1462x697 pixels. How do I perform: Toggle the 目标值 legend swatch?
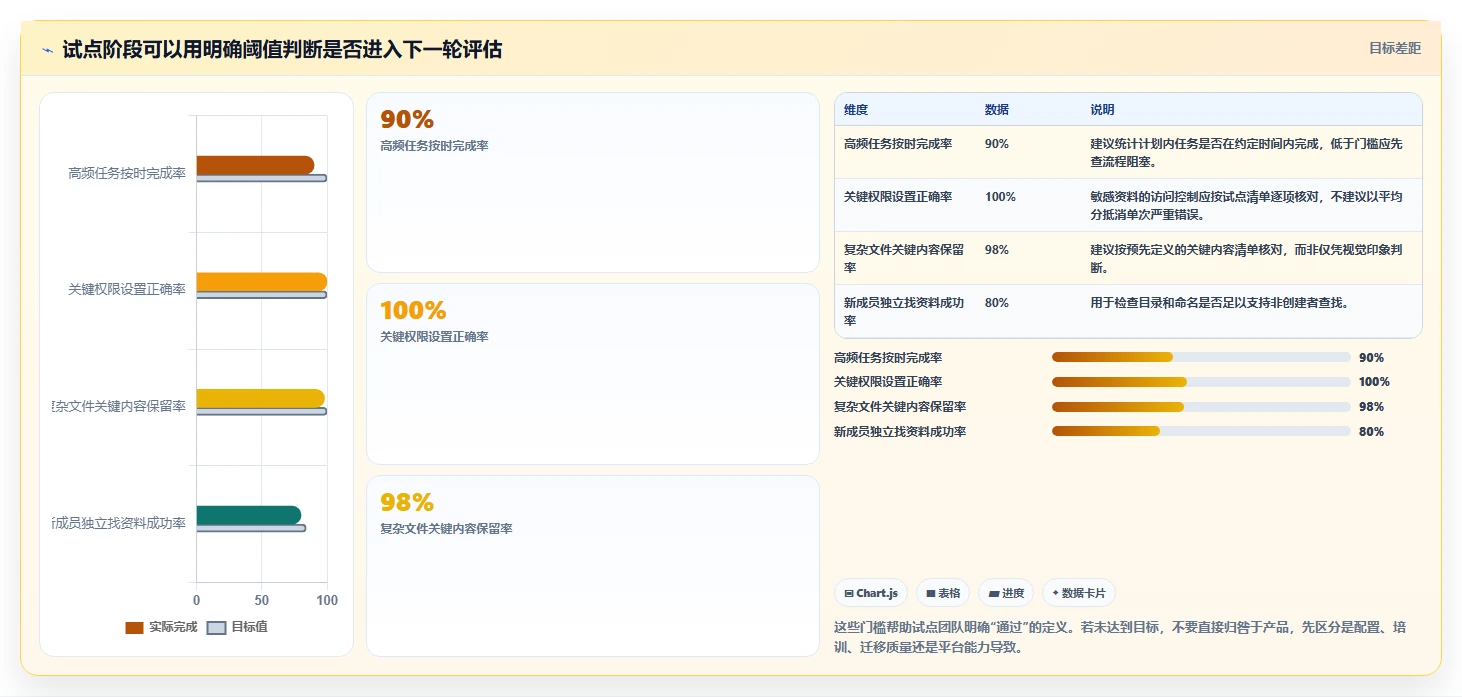(216, 627)
